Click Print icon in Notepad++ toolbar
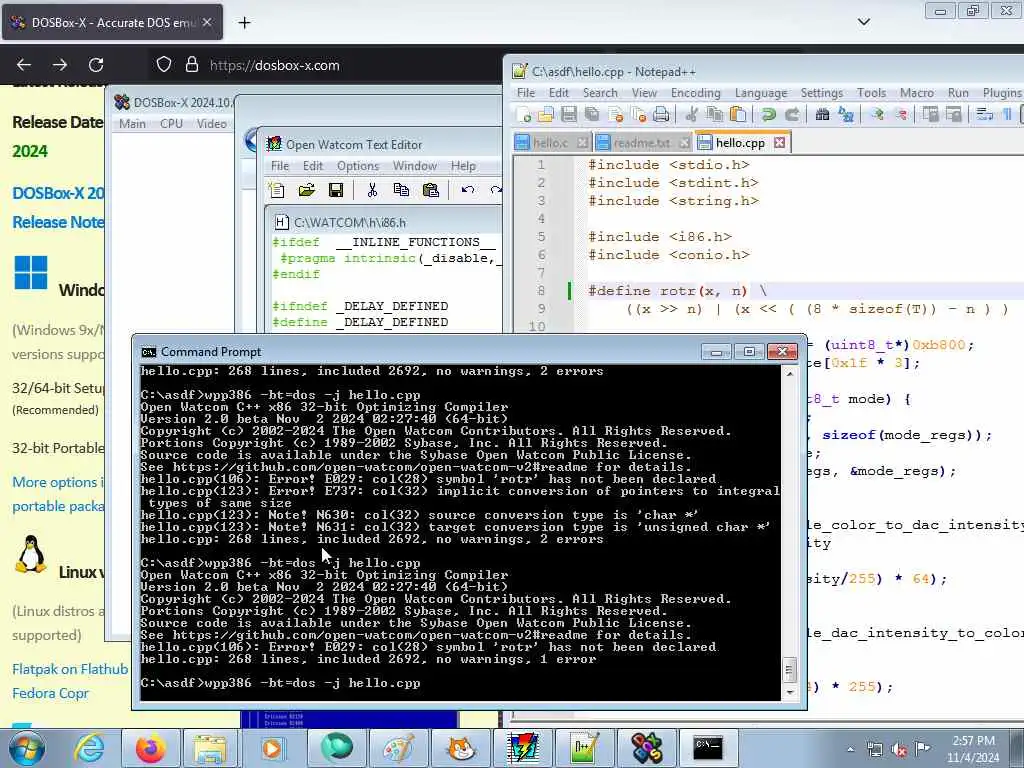 [661, 115]
